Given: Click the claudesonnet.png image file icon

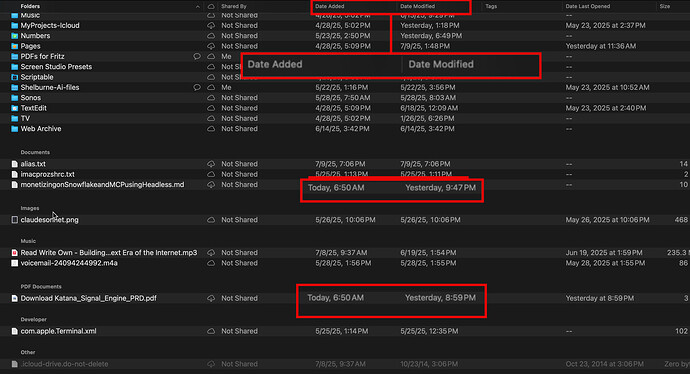Looking at the screenshot, I should pos(15,220).
